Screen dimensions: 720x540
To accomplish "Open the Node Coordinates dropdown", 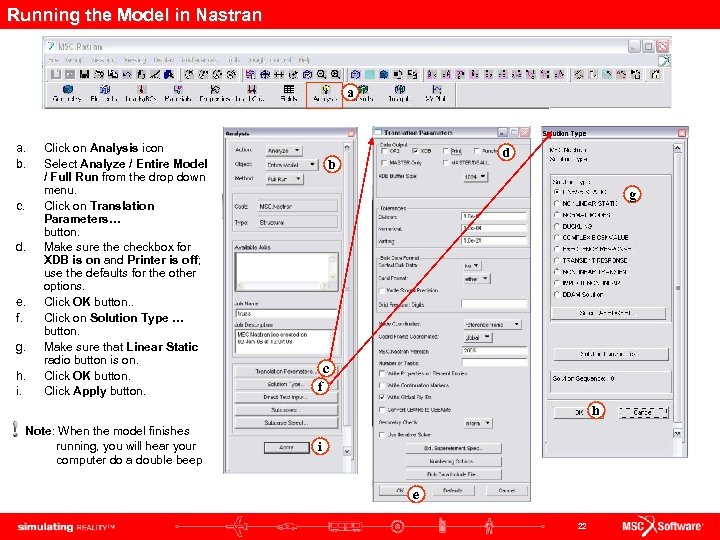I will tap(492, 324).
